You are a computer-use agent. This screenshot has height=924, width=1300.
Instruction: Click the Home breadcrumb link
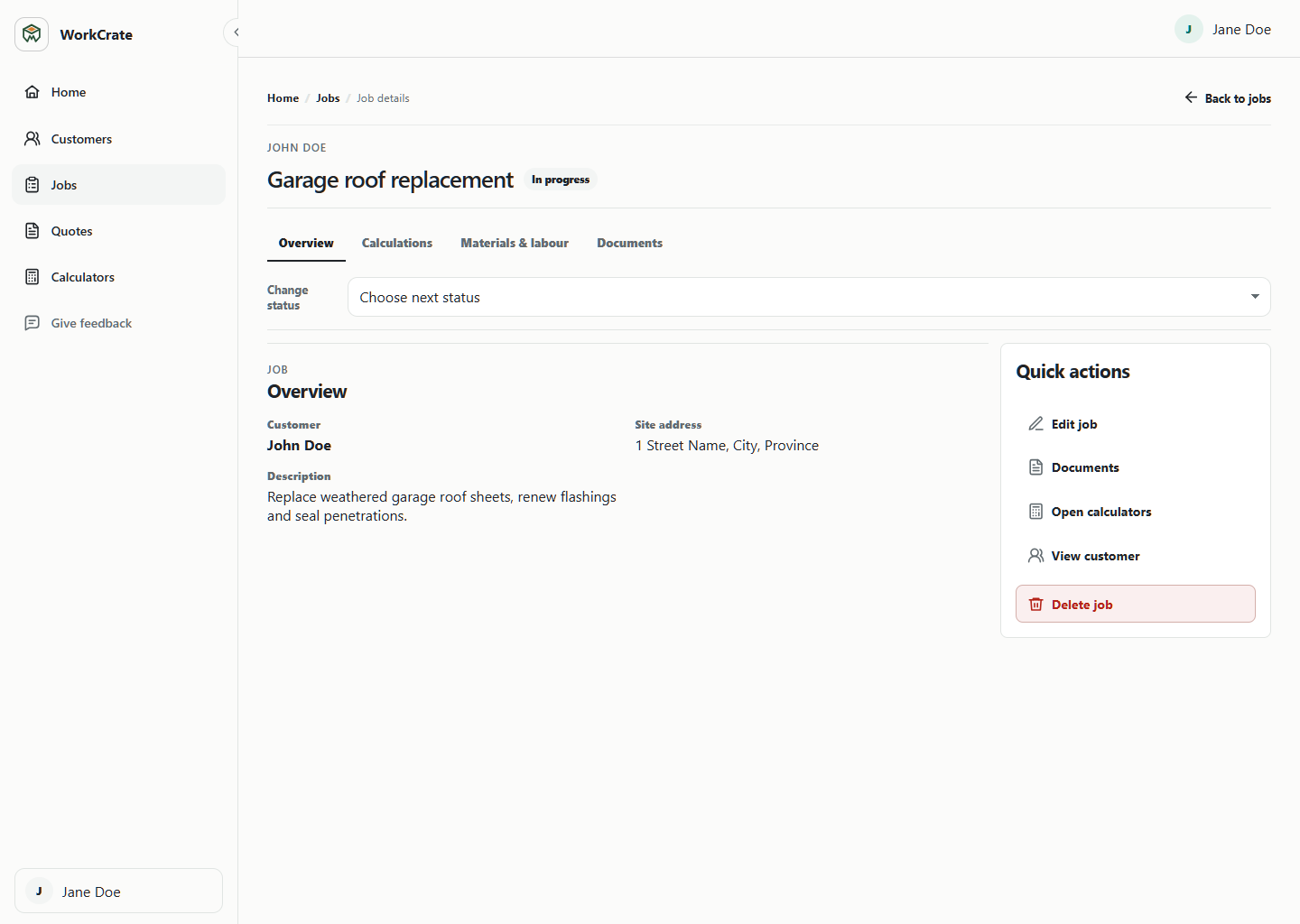tap(283, 98)
